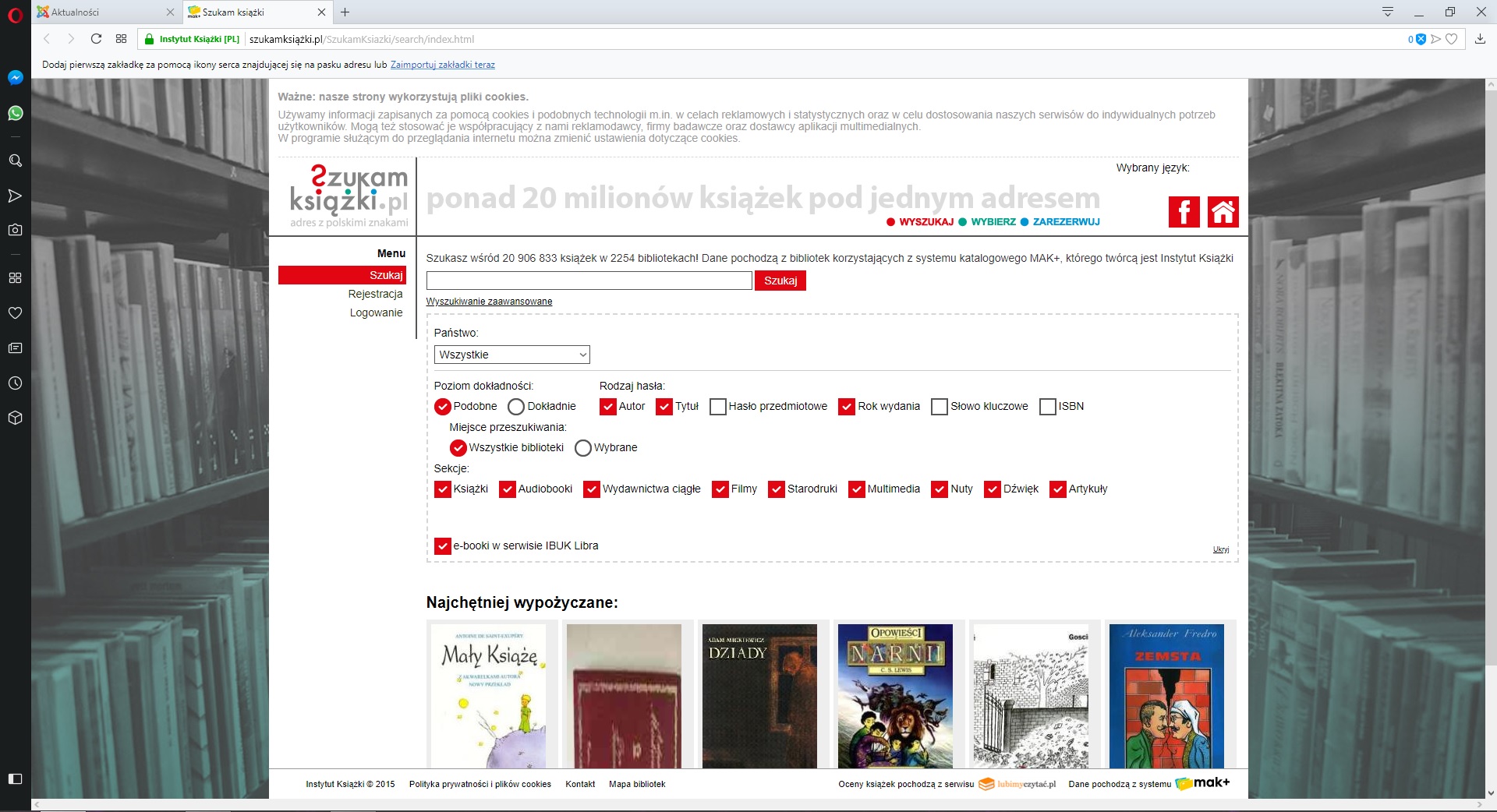
Task: Open the Państwo Wszystkie dropdown
Action: point(512,355)
